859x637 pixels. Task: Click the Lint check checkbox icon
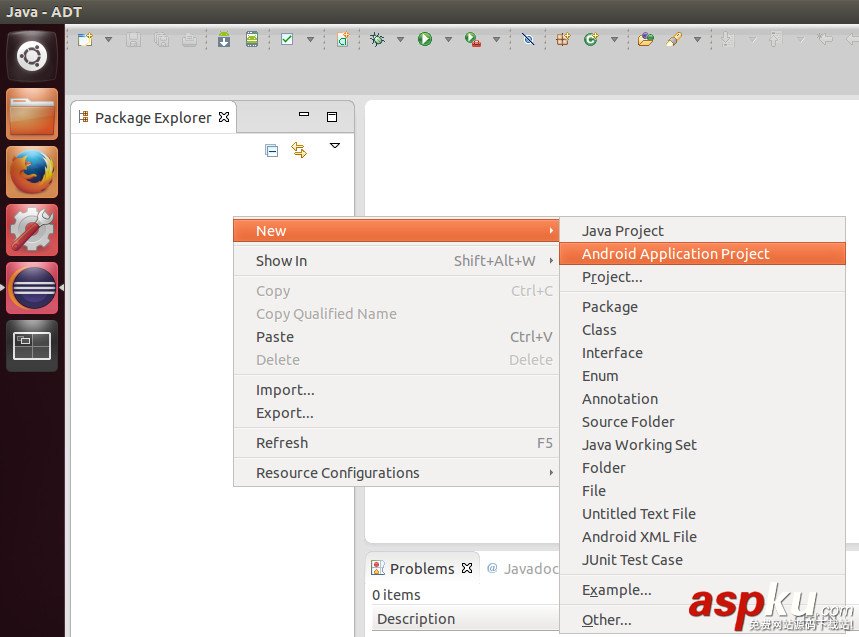coord(287,39)
